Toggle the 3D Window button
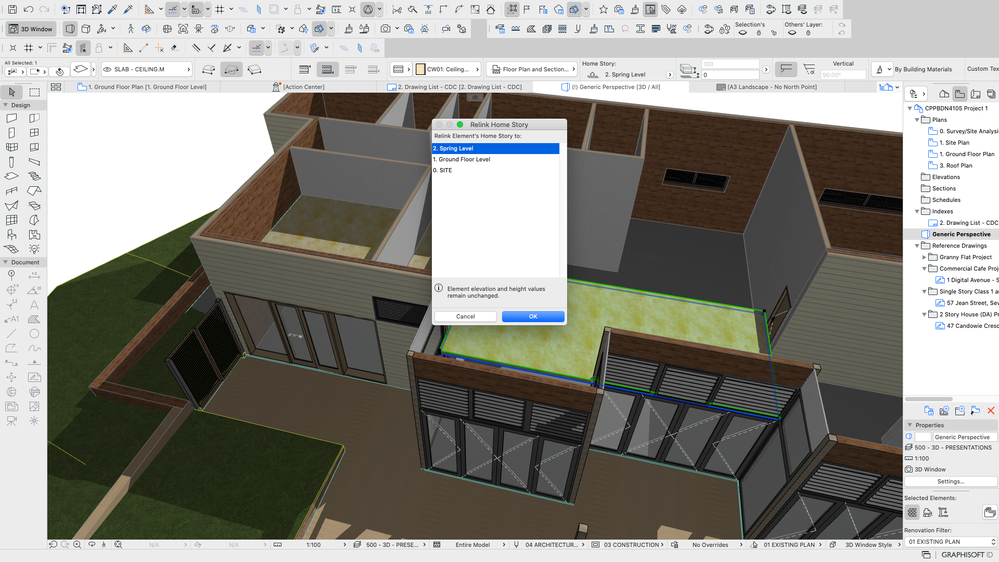This screenshot has width=999, height=562. (32, 29)
